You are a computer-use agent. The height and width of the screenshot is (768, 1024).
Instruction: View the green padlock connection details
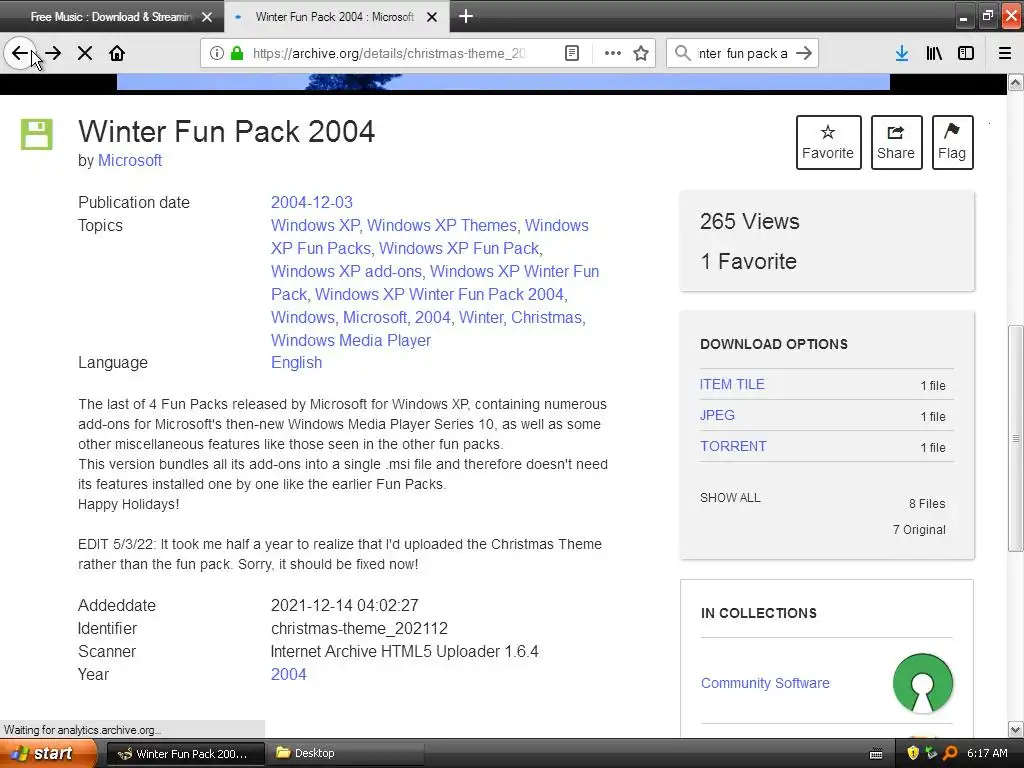coord(237,53)
